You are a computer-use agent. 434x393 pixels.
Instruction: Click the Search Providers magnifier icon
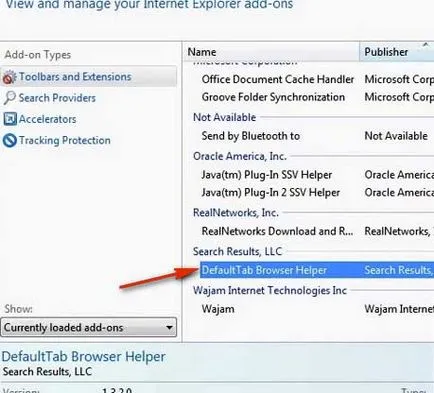tap(9, 98)
